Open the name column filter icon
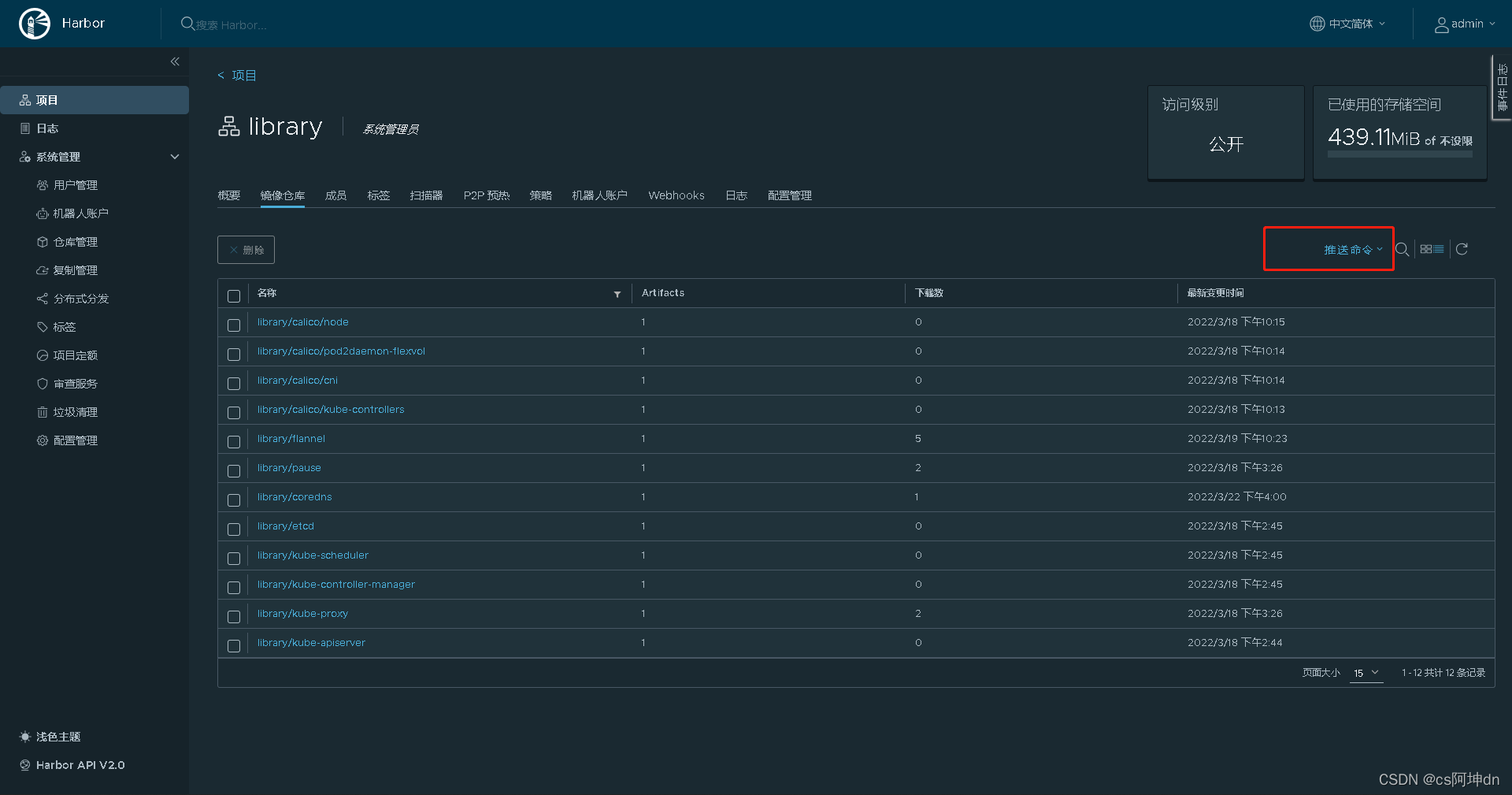 (x=617, y=294)
